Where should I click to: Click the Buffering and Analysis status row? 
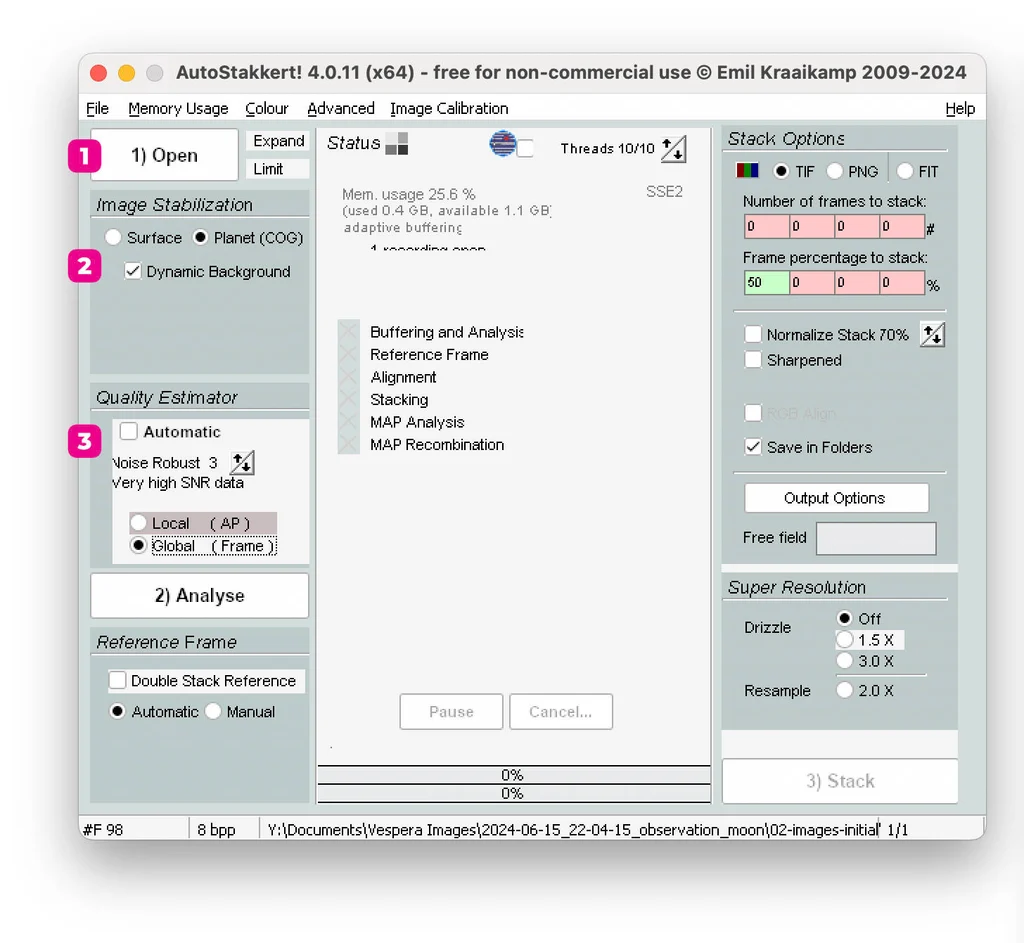[431, 332]
